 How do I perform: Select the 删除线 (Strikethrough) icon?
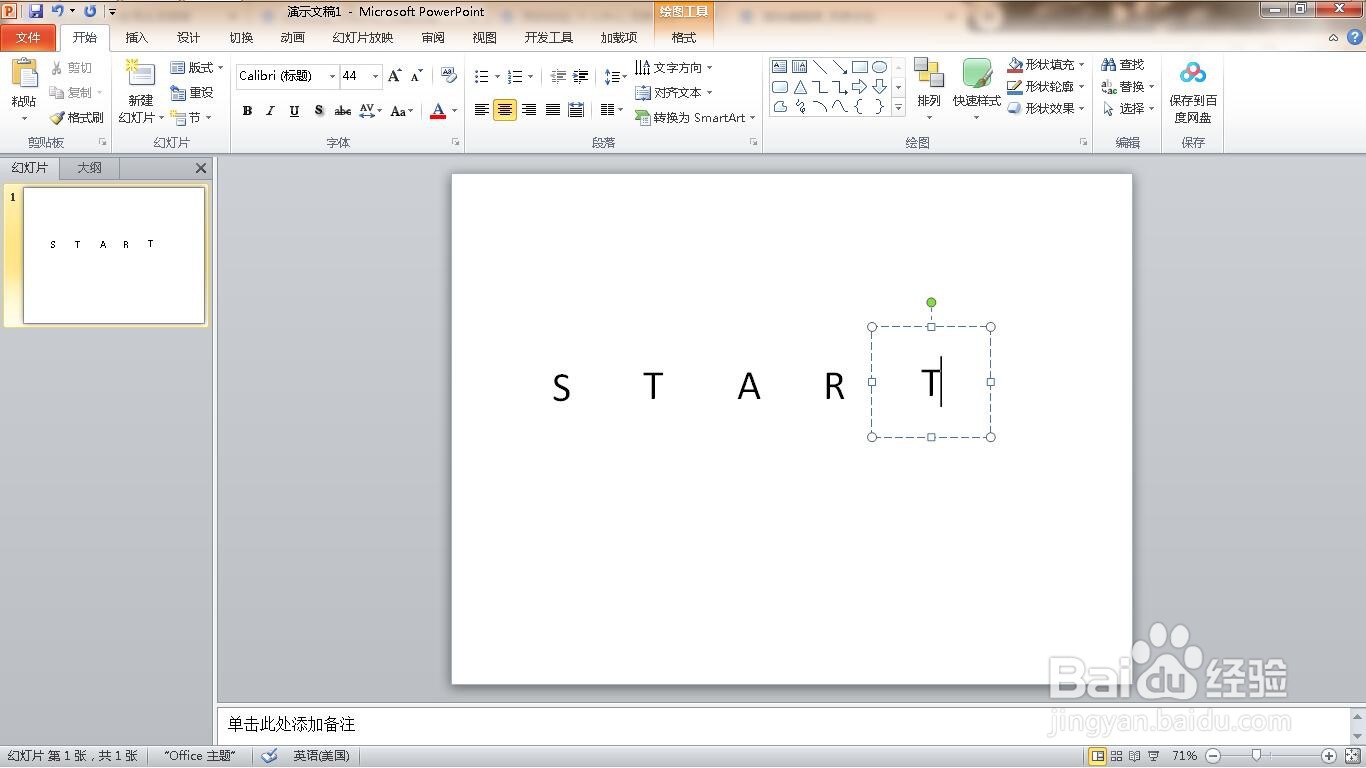pos(342,111)
